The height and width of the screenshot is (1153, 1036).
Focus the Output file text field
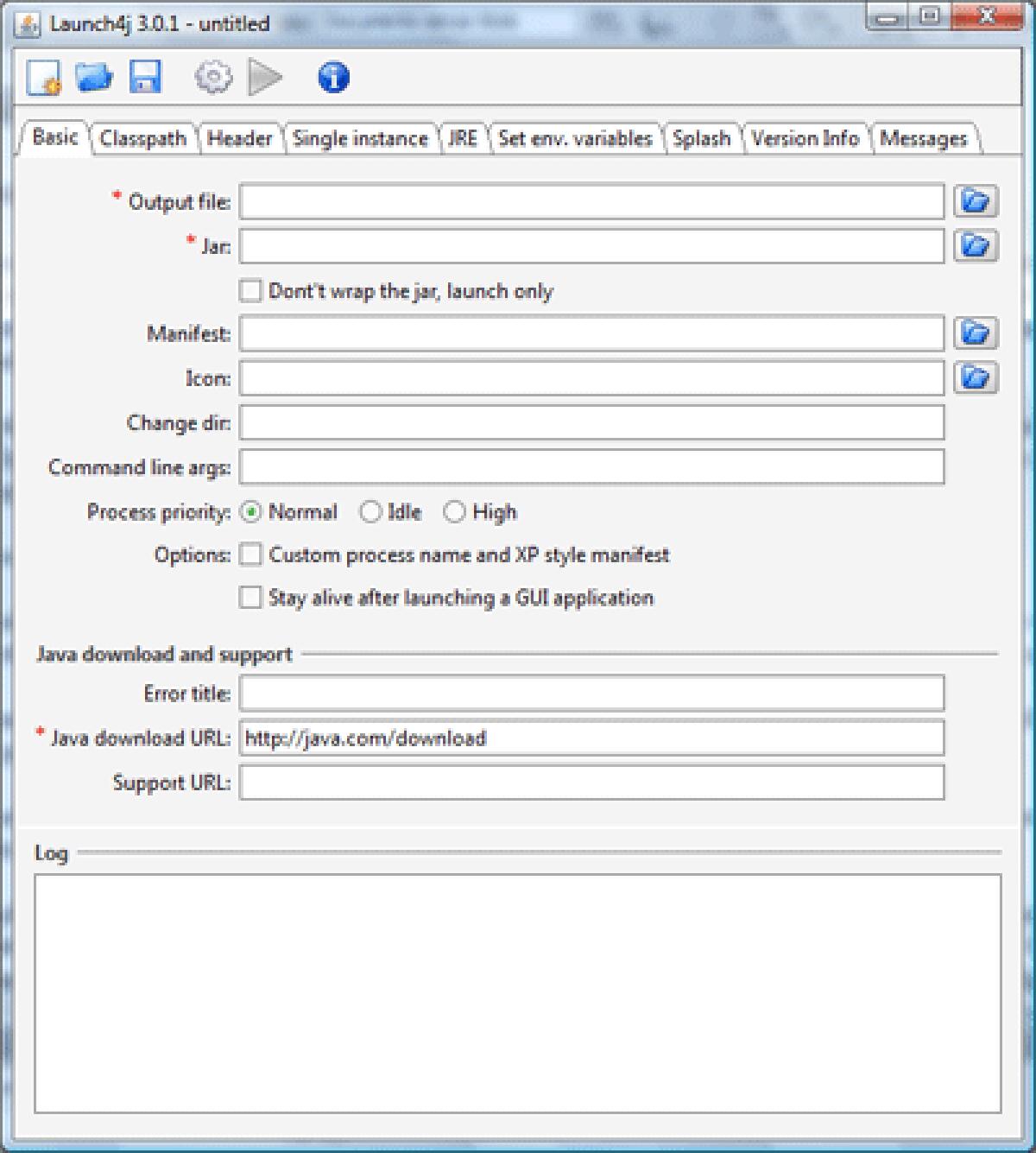click(591, 201)
